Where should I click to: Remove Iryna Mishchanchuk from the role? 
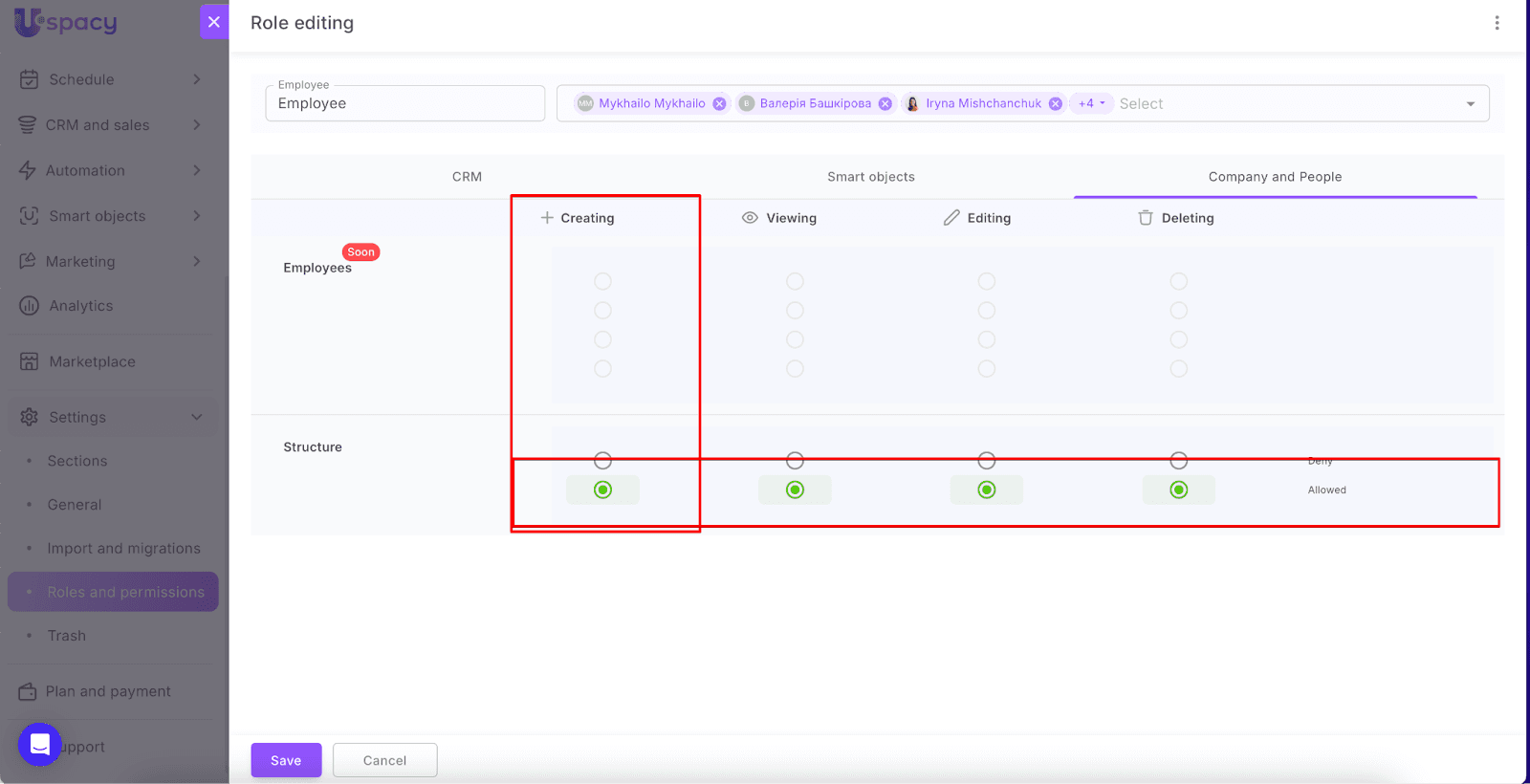tap(1055, 104)
